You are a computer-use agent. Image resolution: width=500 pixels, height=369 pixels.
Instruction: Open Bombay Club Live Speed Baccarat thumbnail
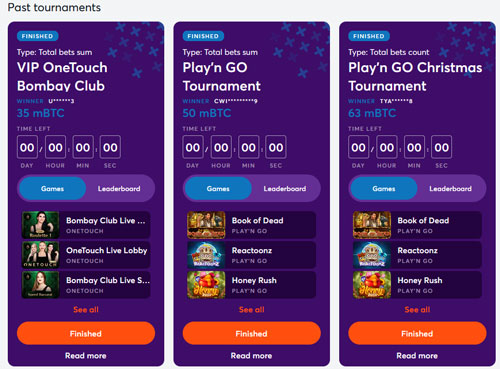point(40,284)
